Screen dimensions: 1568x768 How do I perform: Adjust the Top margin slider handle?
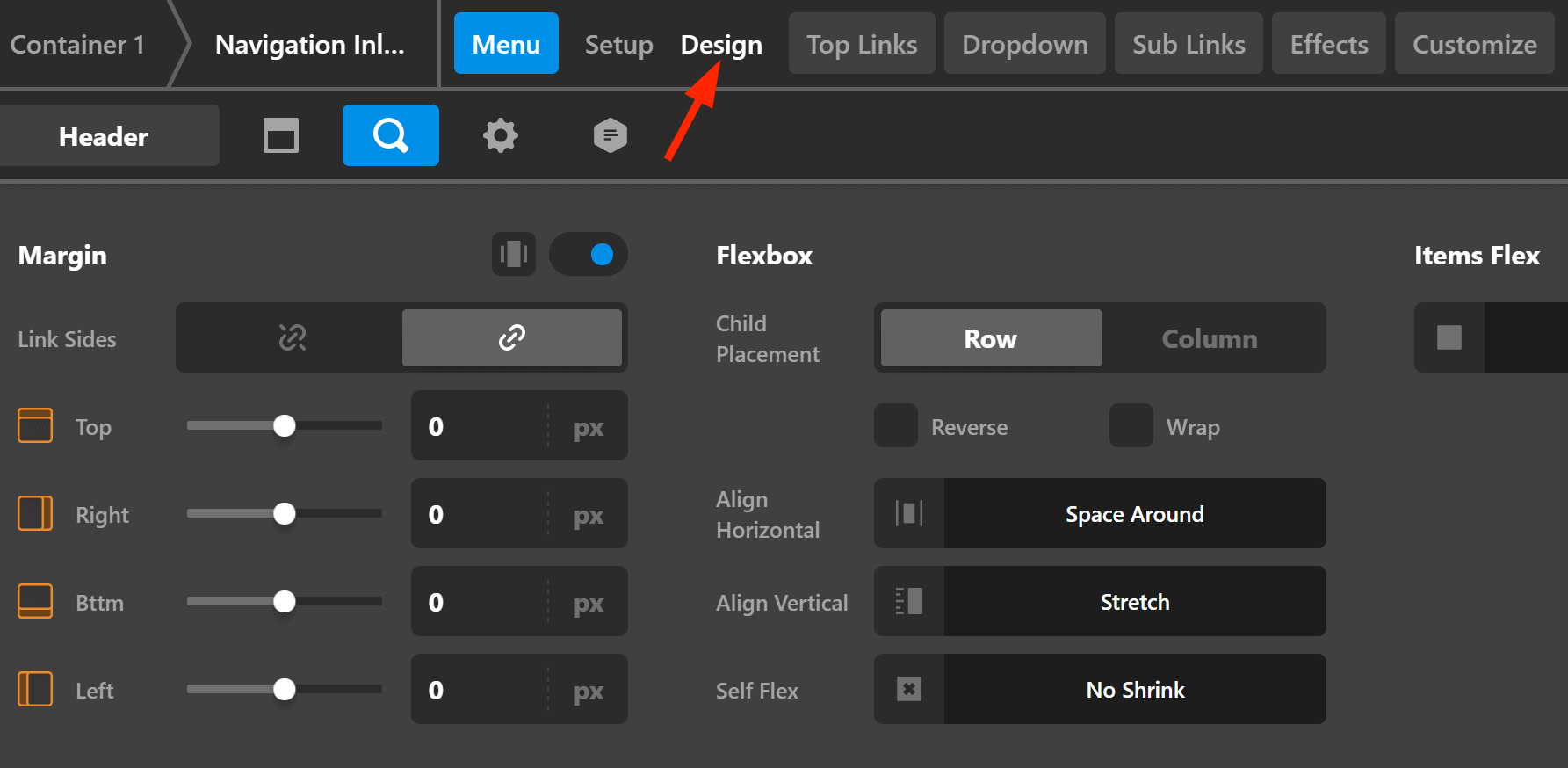[285, 425]
